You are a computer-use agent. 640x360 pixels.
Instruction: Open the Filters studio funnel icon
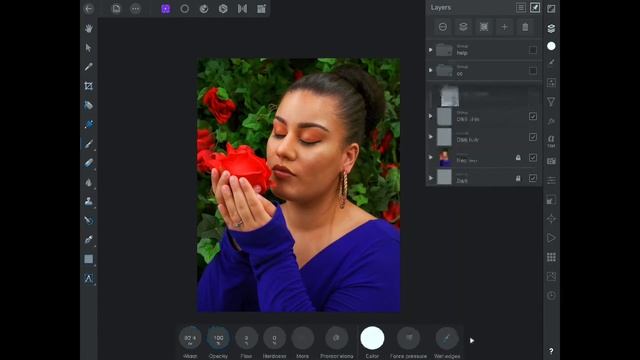point(551,102)
